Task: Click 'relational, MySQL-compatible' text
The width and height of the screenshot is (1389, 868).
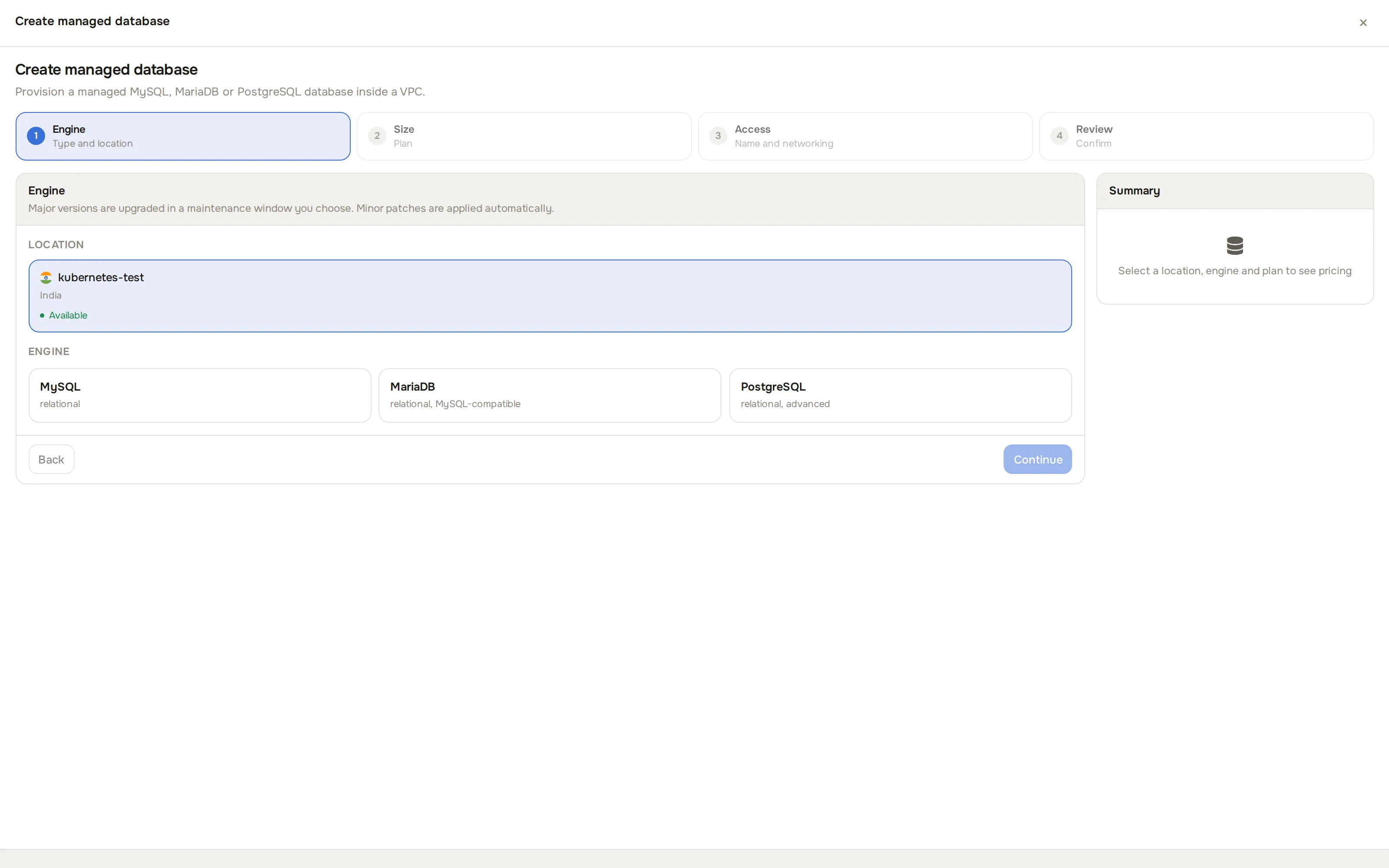Action: click(x=455, y=404)
